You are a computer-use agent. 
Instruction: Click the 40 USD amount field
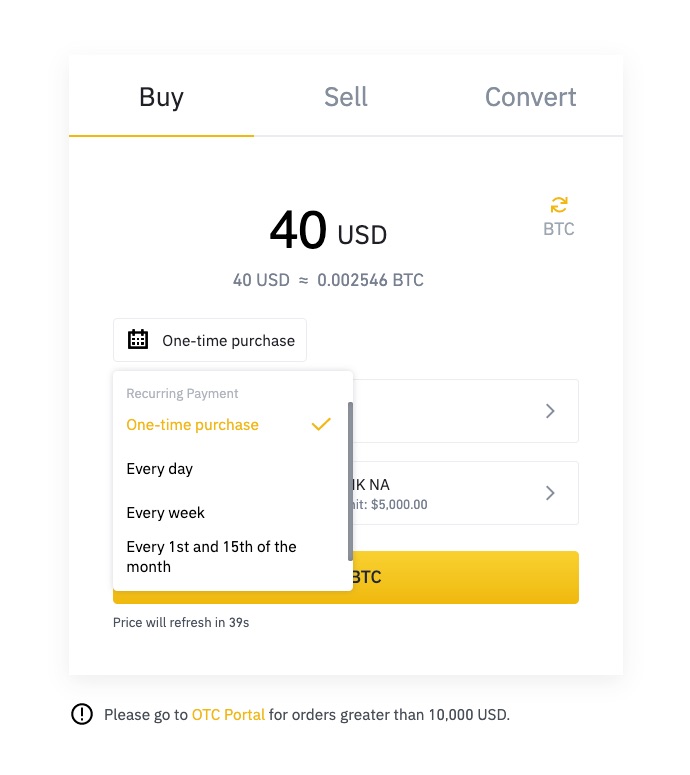[x=328, y=232]
